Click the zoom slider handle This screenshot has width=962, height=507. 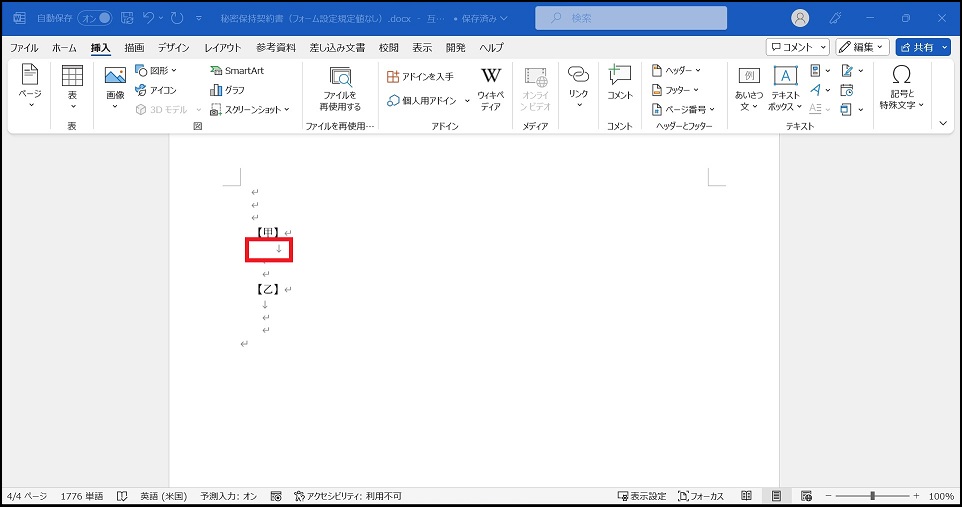click(x=872, y=496)
